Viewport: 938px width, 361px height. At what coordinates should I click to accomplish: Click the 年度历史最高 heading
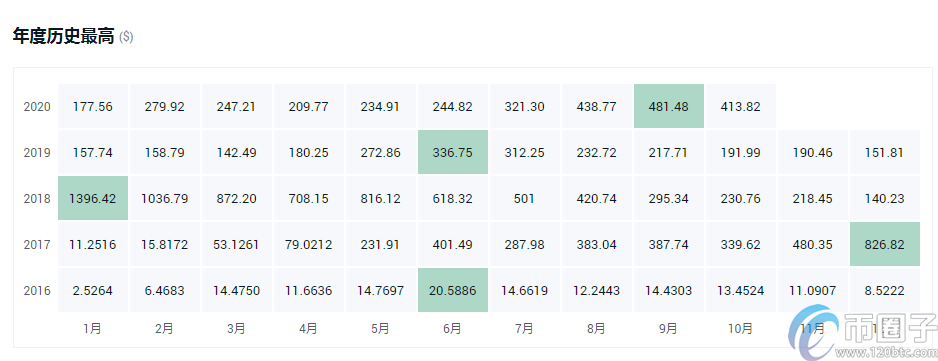[63, 37]
